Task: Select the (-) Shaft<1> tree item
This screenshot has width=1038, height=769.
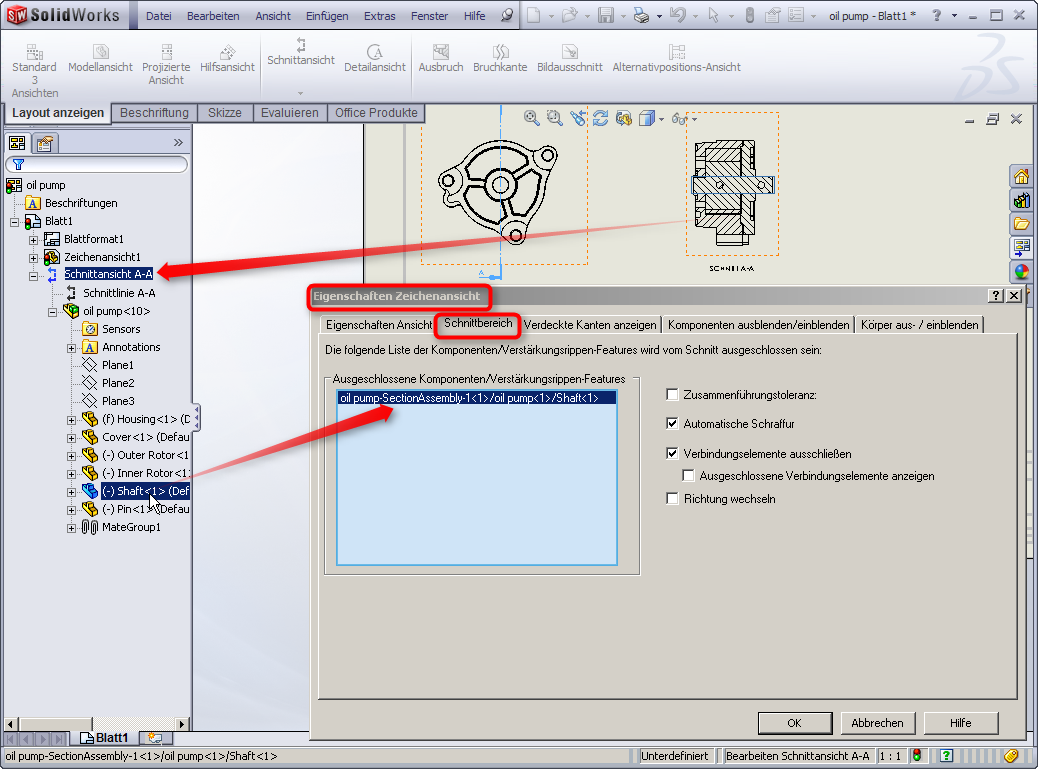Action: pos(145,491)
